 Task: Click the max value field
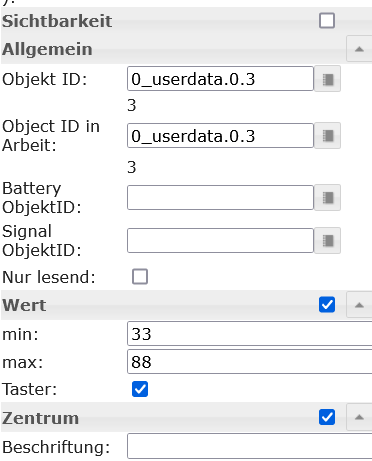(x=250, y=362)
